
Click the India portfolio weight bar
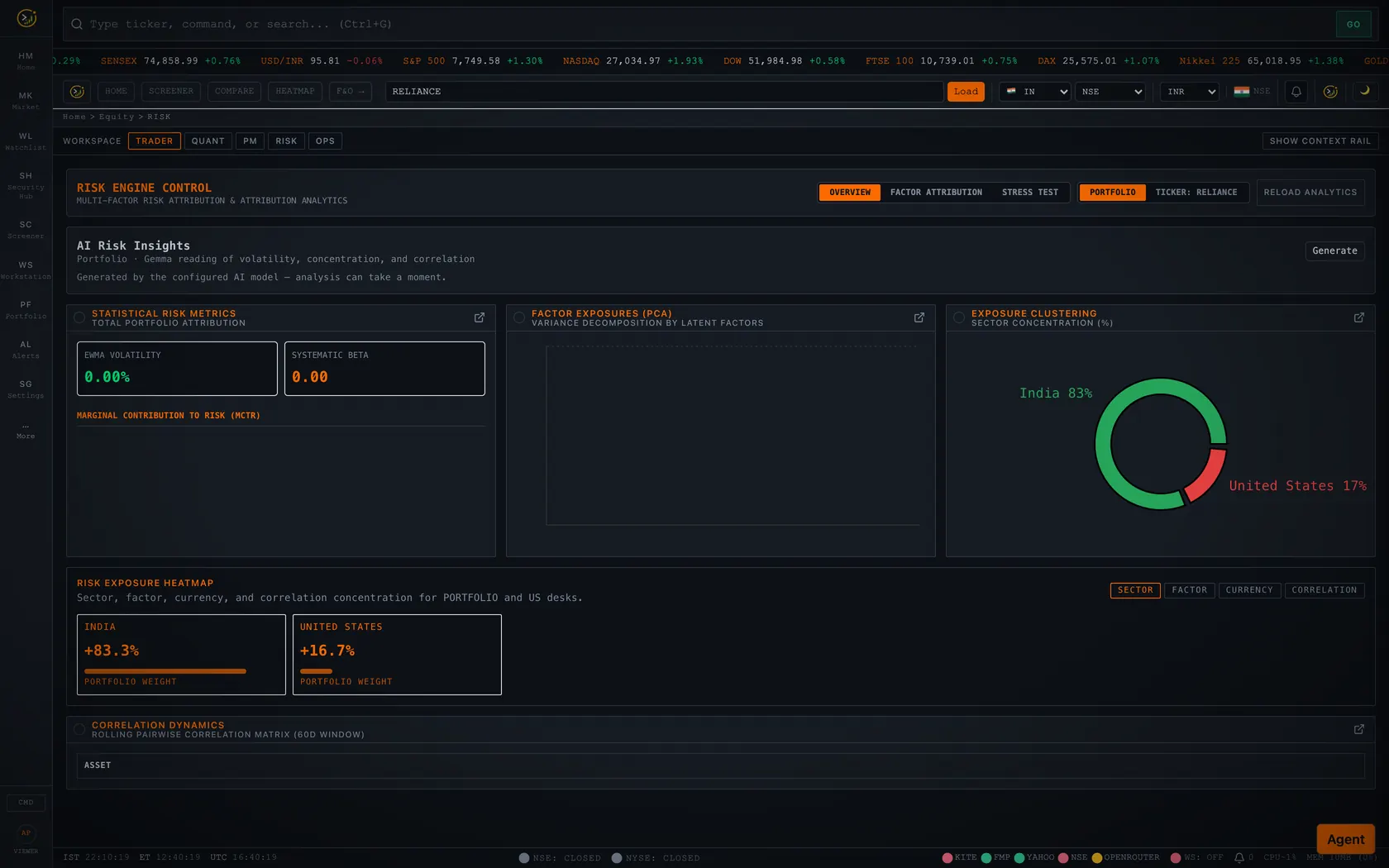[165, 671]
